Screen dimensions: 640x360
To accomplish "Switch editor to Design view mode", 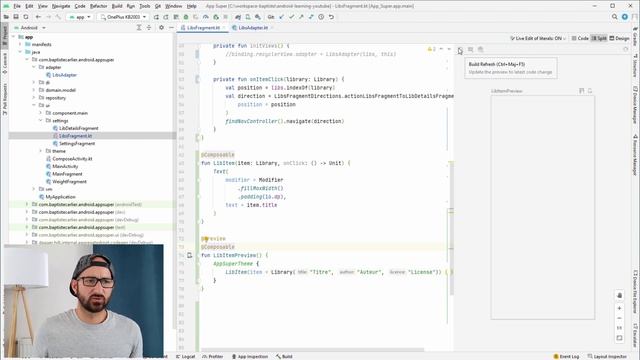I will [619, 38].
